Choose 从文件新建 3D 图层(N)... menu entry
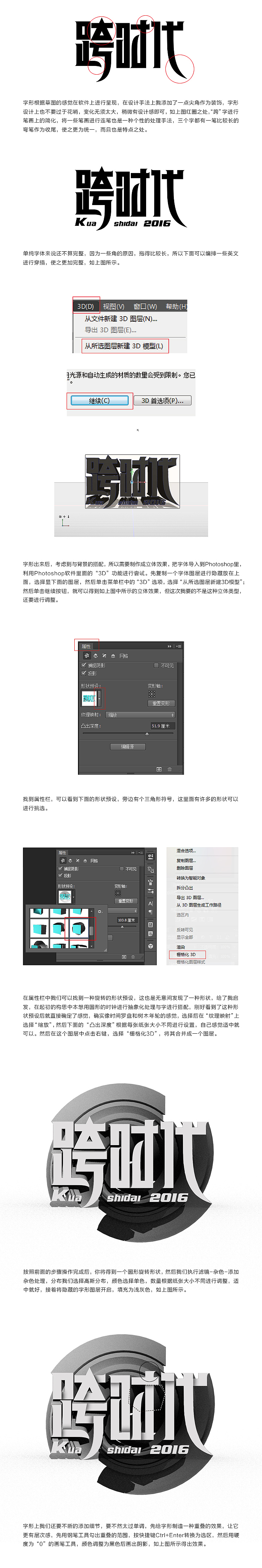Image resolution: width=262 pixels, height=1568 pixels. (121, 318)
